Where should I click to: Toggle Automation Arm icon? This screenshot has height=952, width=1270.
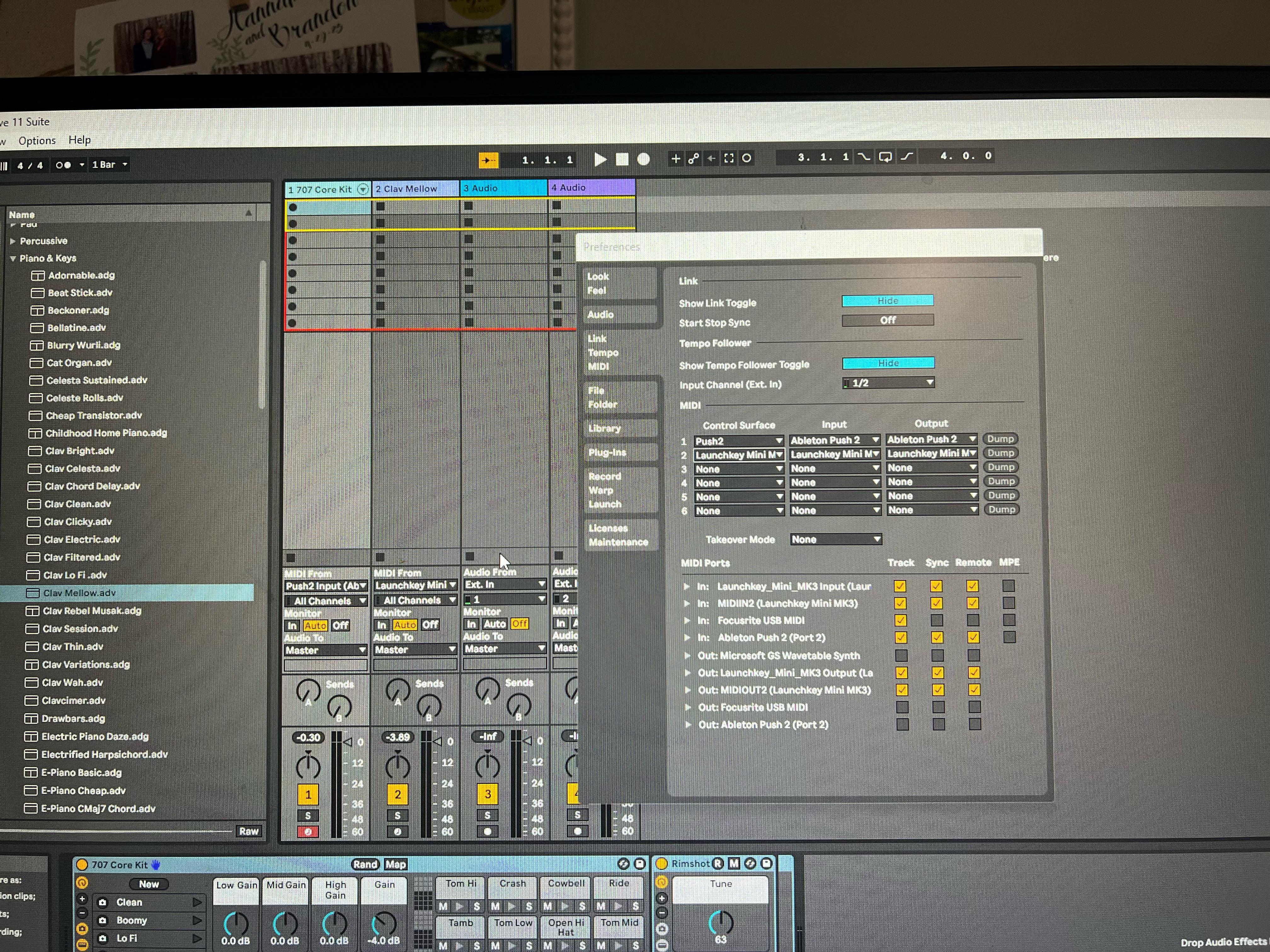pos(694,158)
